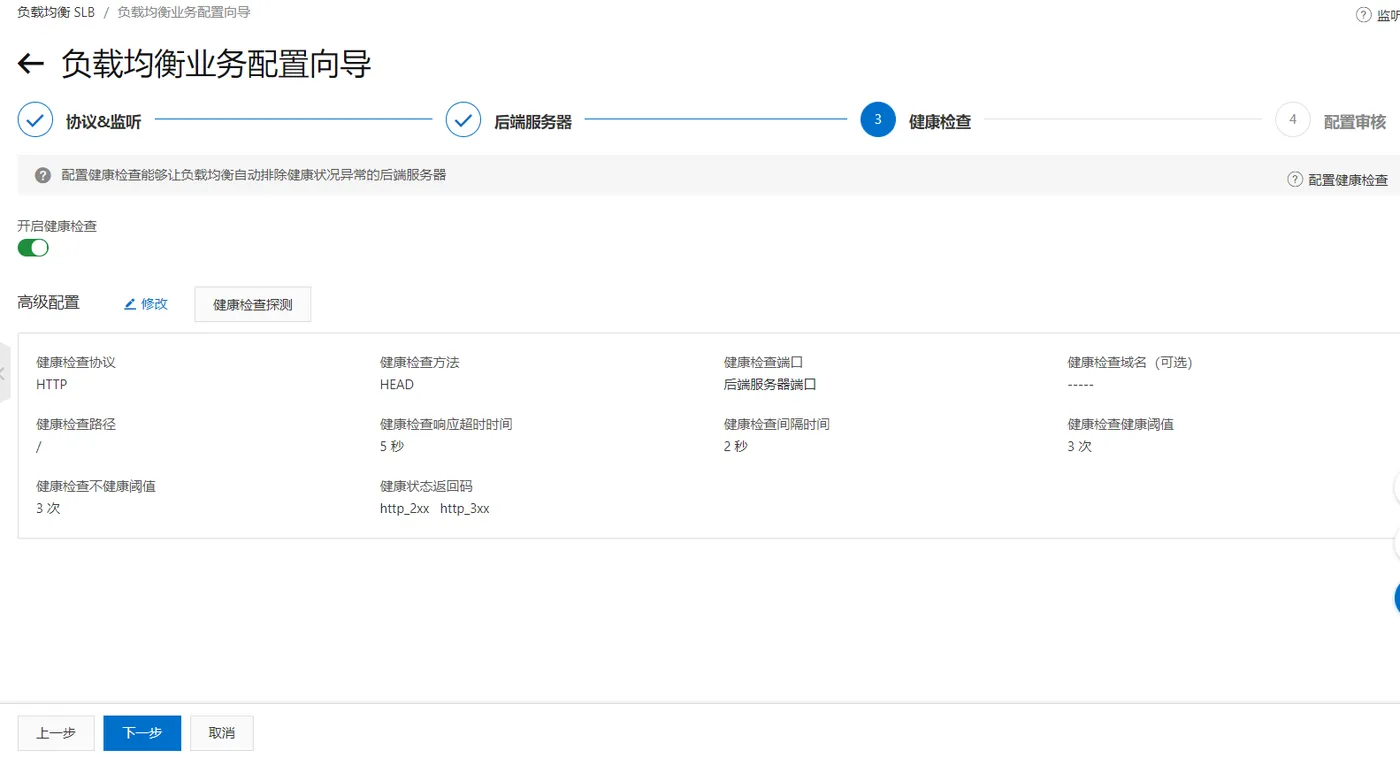The image size is (1400, 758).
Task: Click the 负载均衡业务配置向导 breadcrumb text
Action: [184, 13]
